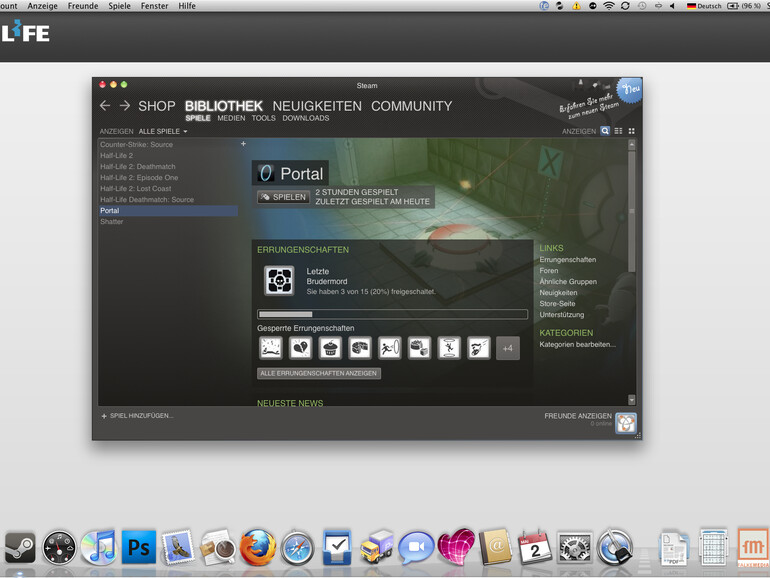Open the Community tab
The height and width of the screenshot is (578, 770).
tap(411, 106)
